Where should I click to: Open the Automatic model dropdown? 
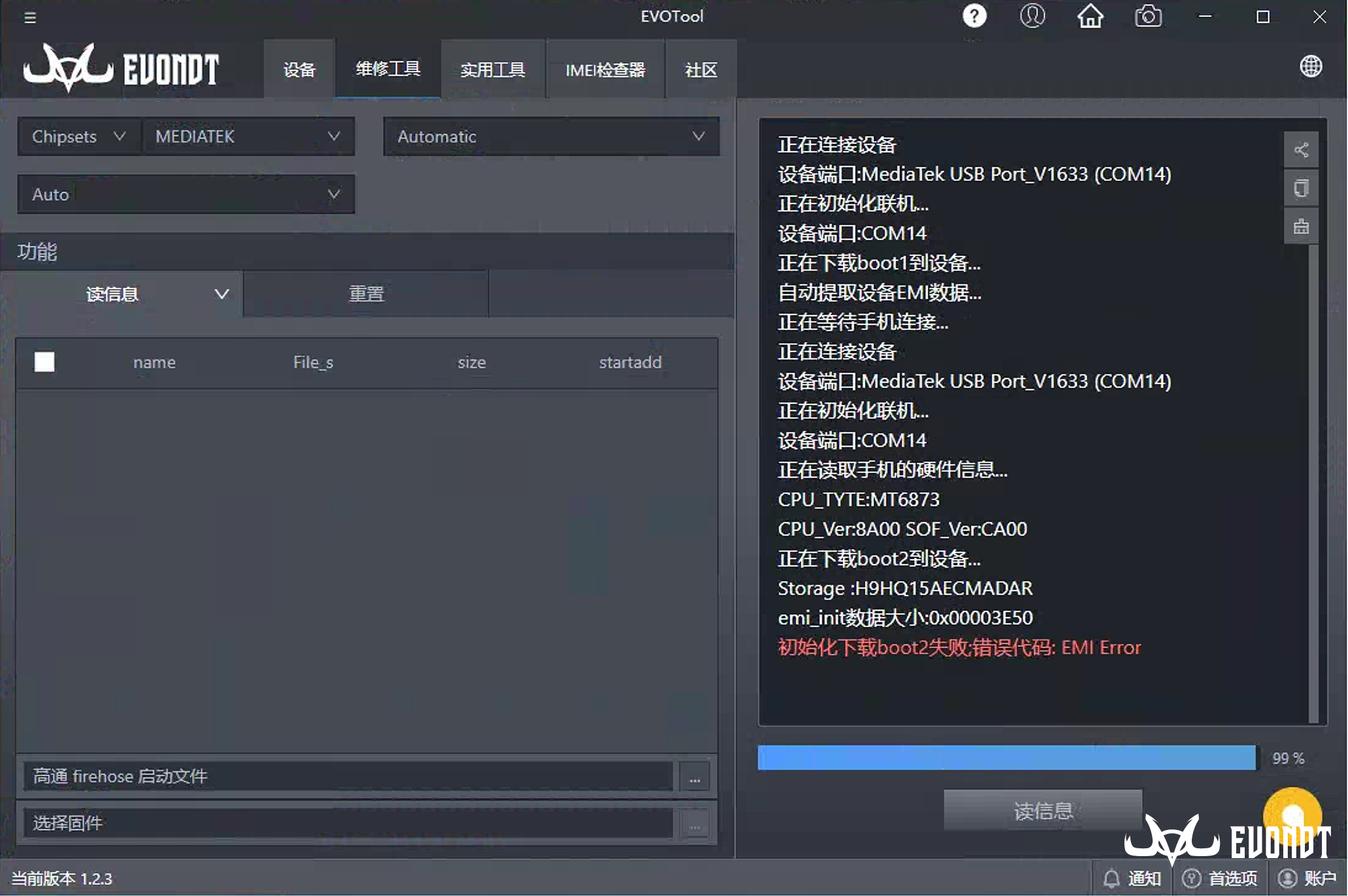(x=551, y=137)
